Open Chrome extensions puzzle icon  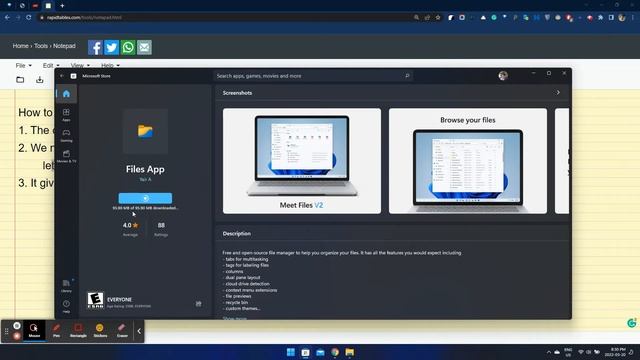click(600, 18)
